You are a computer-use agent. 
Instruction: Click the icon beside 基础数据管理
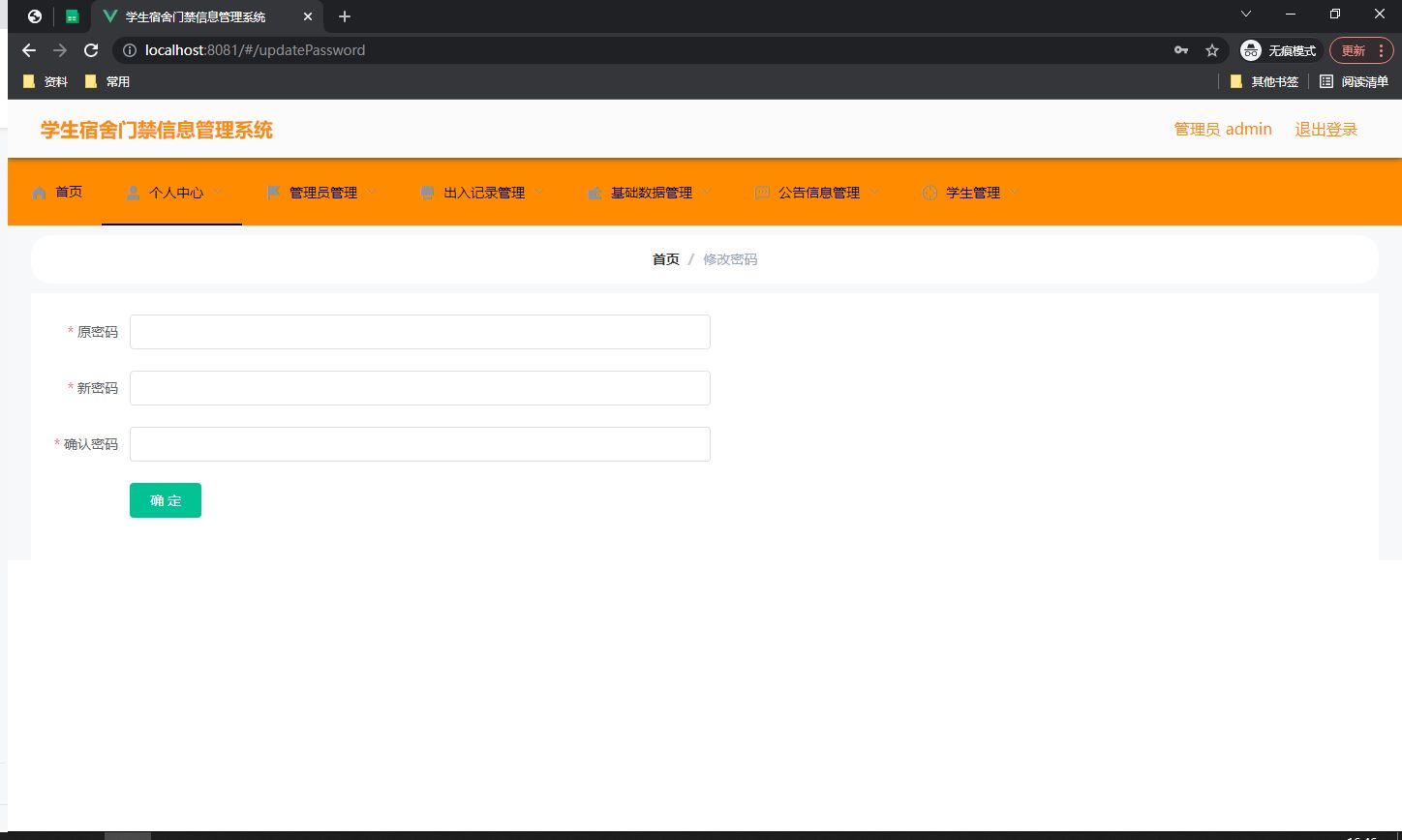point(594,193)
